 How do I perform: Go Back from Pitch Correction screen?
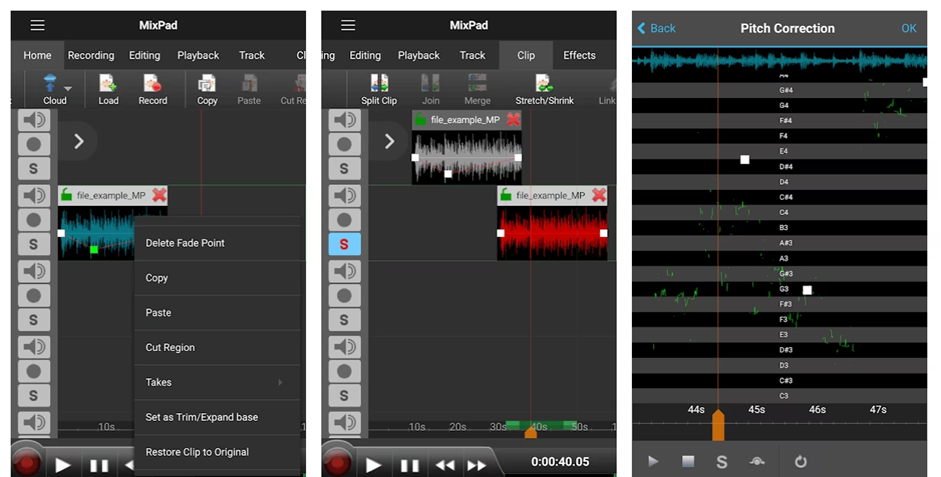[656, 28]
